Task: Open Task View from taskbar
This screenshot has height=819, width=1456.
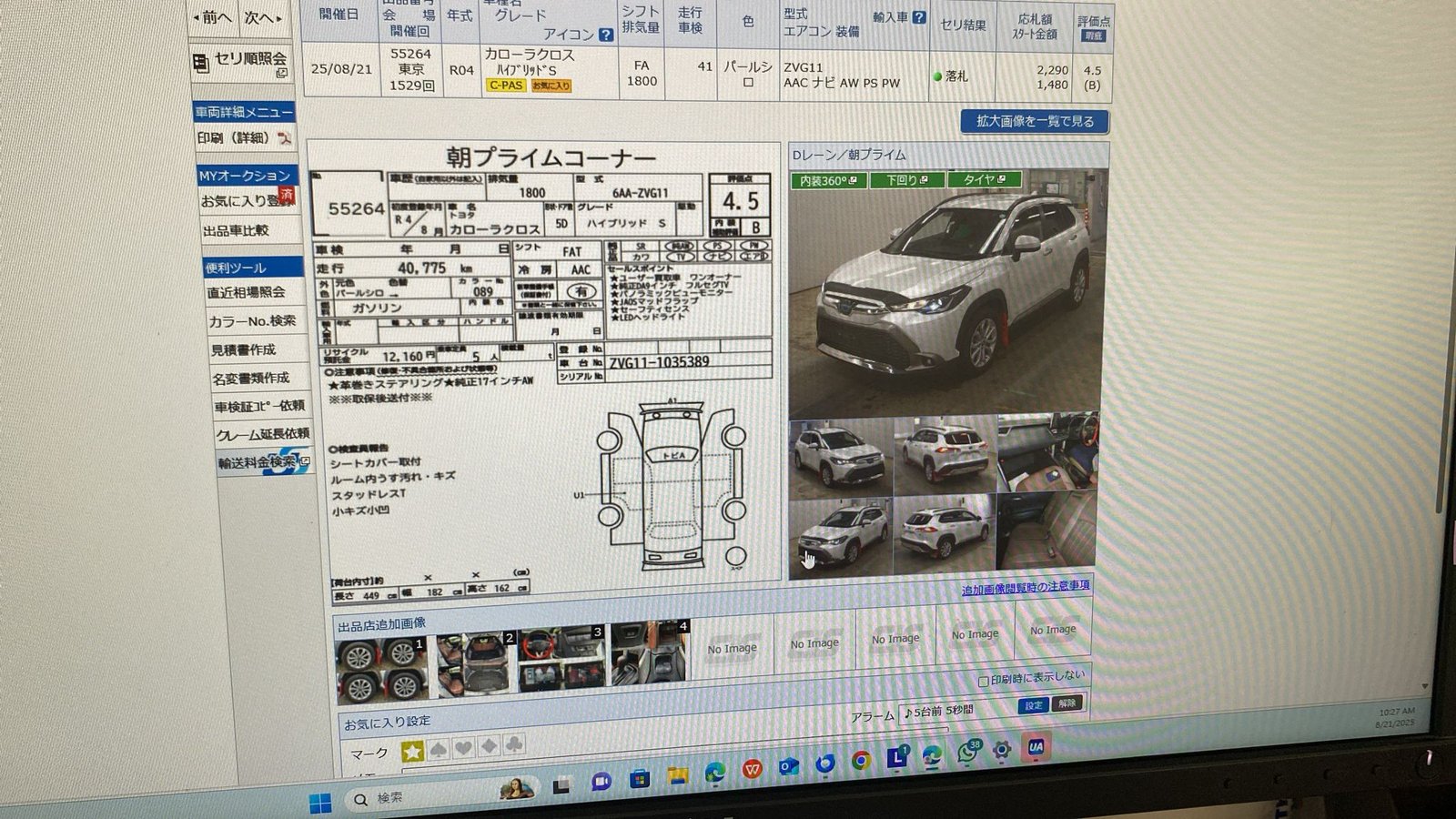Action: pos(561,785)
